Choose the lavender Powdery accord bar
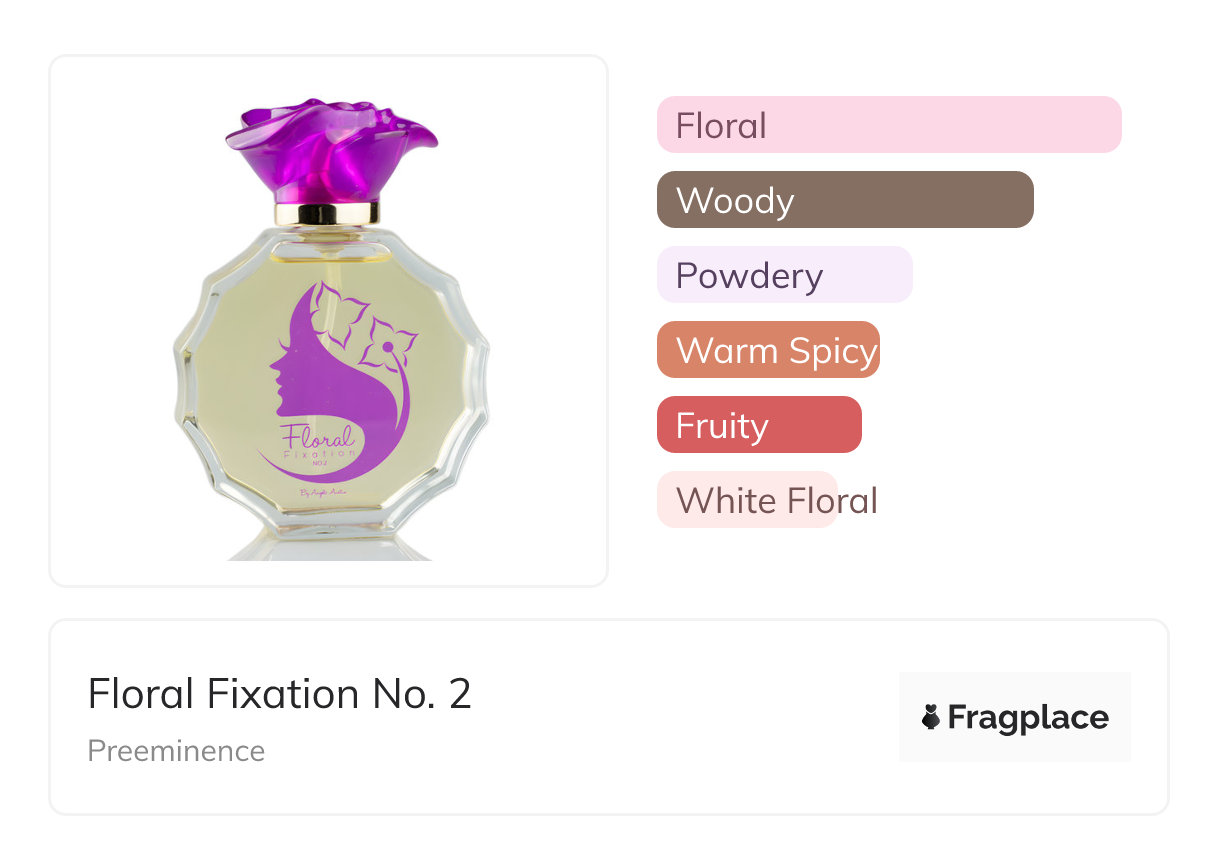This screenshot has height=864, width=1218. 784,275
